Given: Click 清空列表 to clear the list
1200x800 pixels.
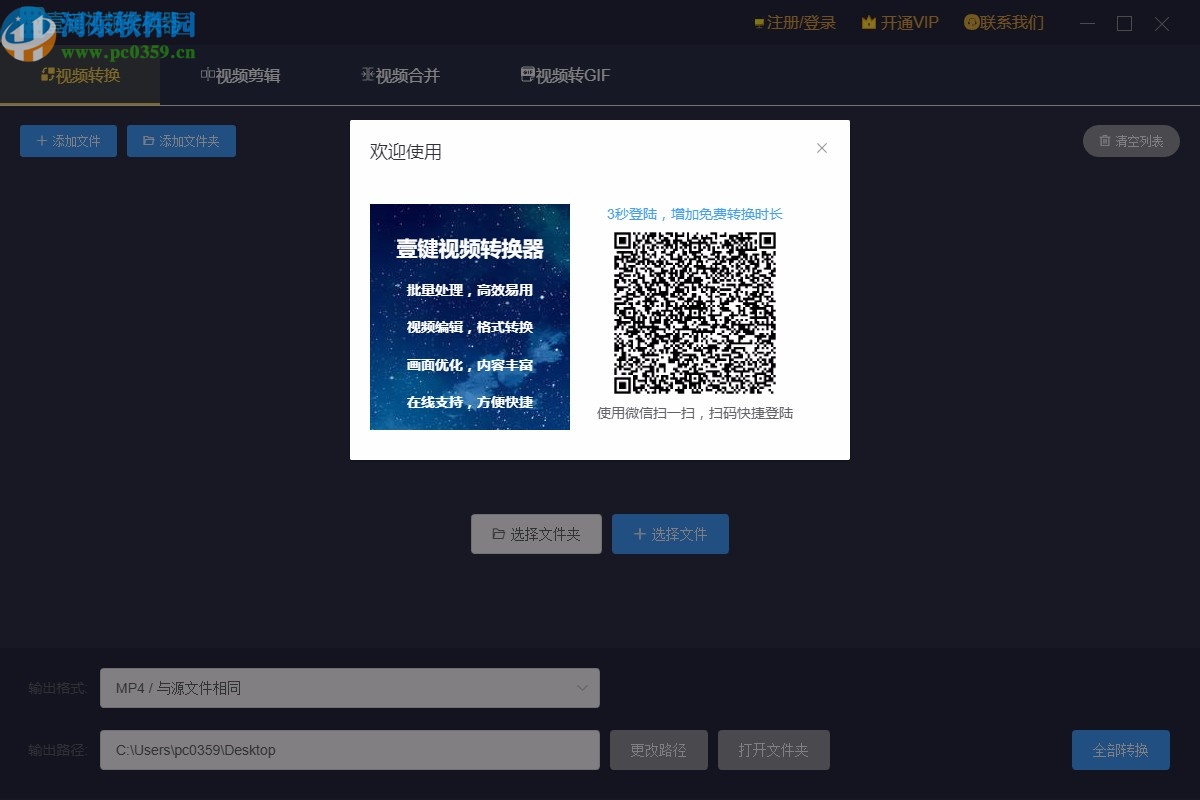Looking at the screenshot, I should point(1131,141).
